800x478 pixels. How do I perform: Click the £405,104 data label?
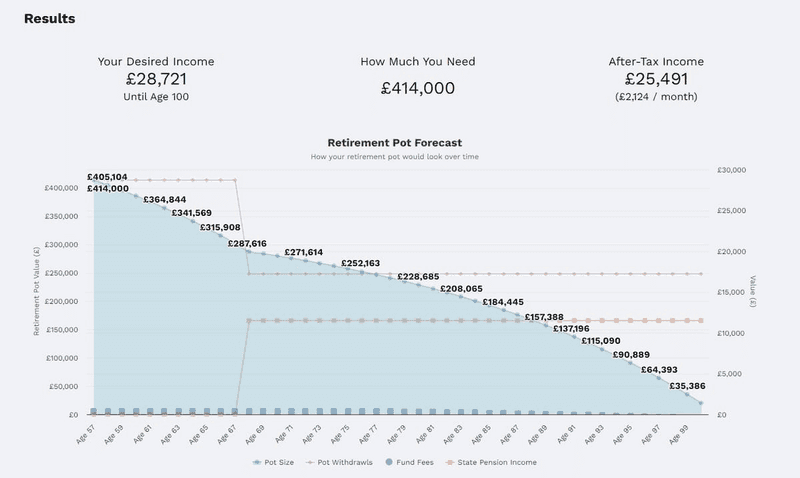108,176
